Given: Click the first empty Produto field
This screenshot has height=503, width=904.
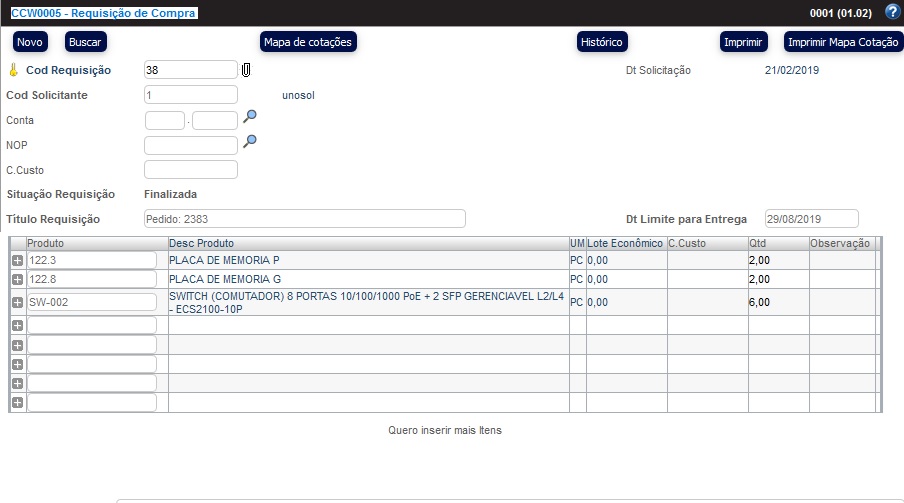Looking at the screenshot, I should pyautogui.click(x=92, y=325).
